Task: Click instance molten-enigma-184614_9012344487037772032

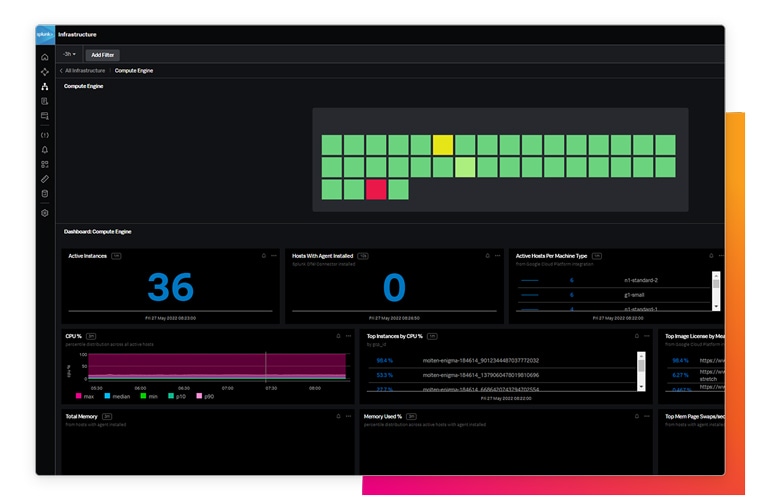Action: coord(480,360)
